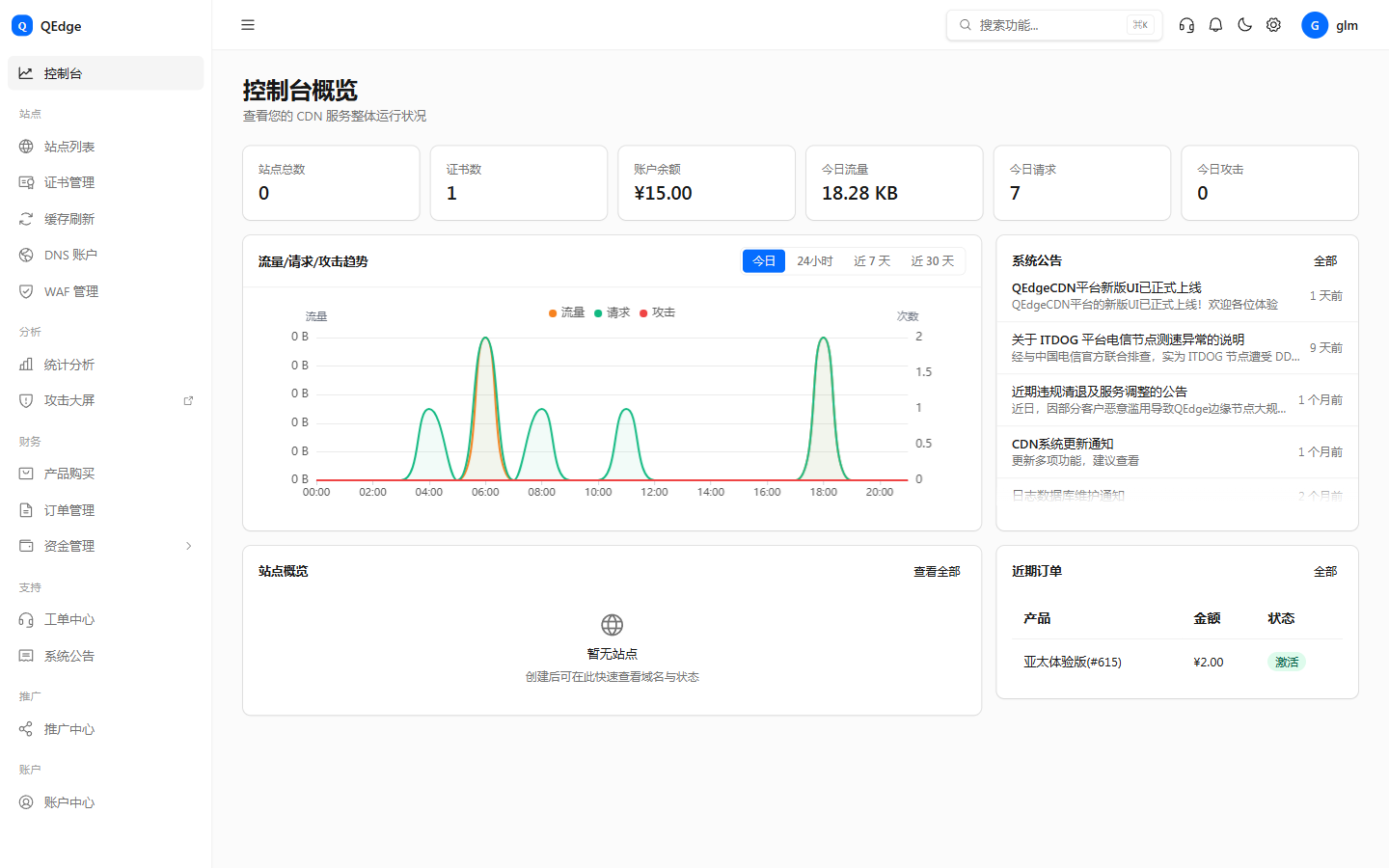Focus the 搜索功能 search field

[x=1054, y=25]
